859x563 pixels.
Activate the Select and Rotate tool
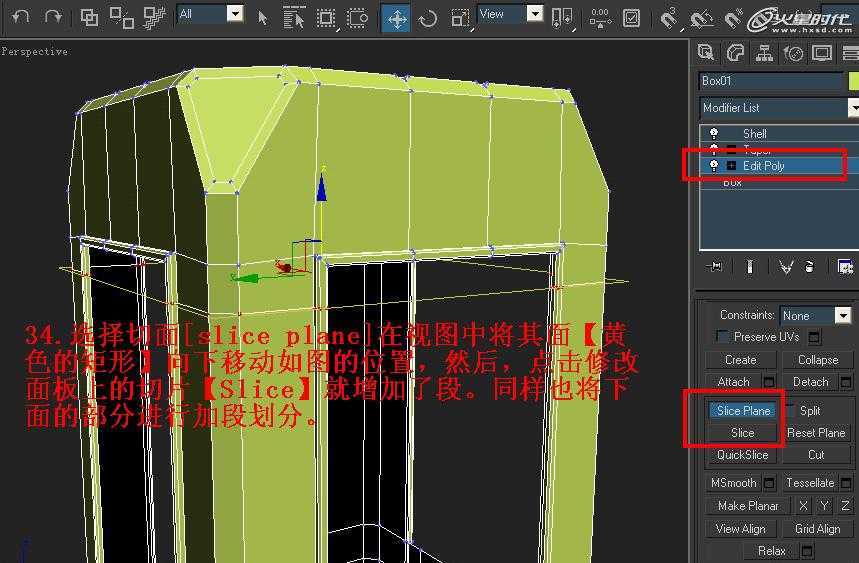point(428,19)
